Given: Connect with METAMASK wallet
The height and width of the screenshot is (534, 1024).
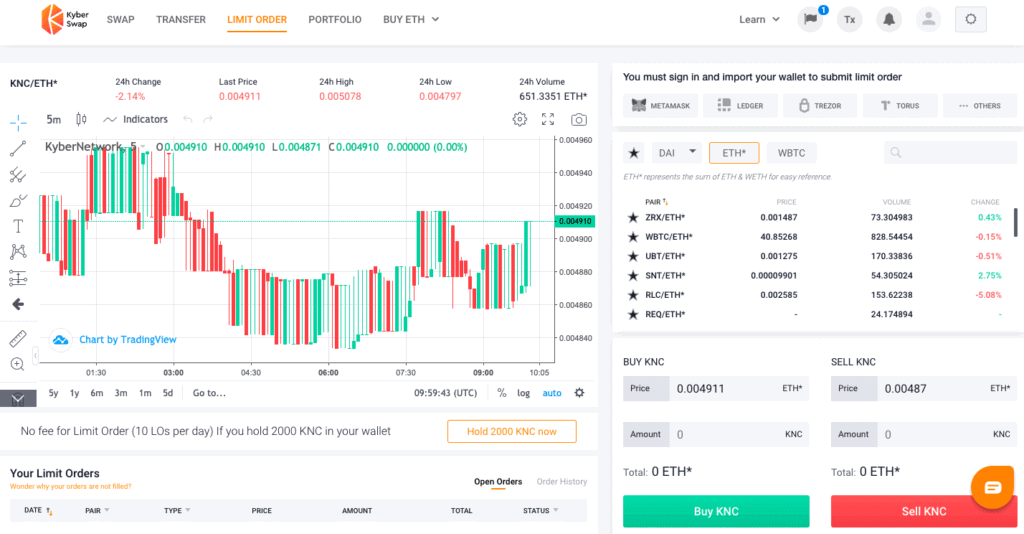Looking at the screenshot, I should tap(661, 106).
